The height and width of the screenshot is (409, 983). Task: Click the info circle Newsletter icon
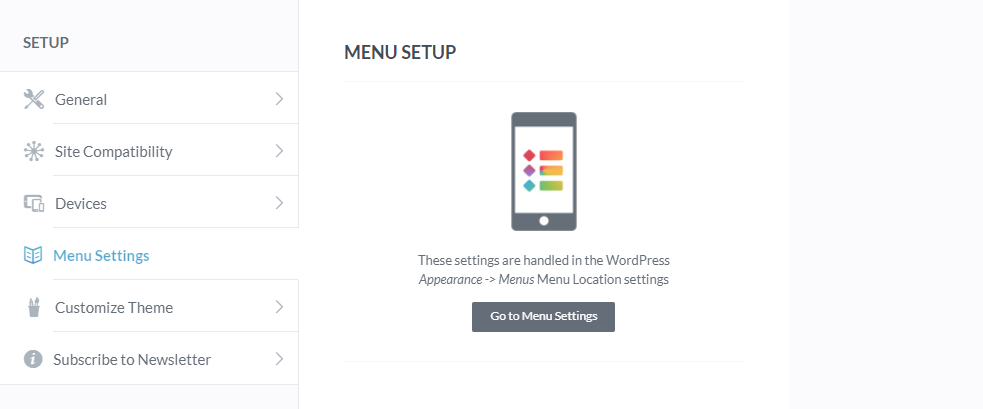pyautogui.click(x=33, y=359)
